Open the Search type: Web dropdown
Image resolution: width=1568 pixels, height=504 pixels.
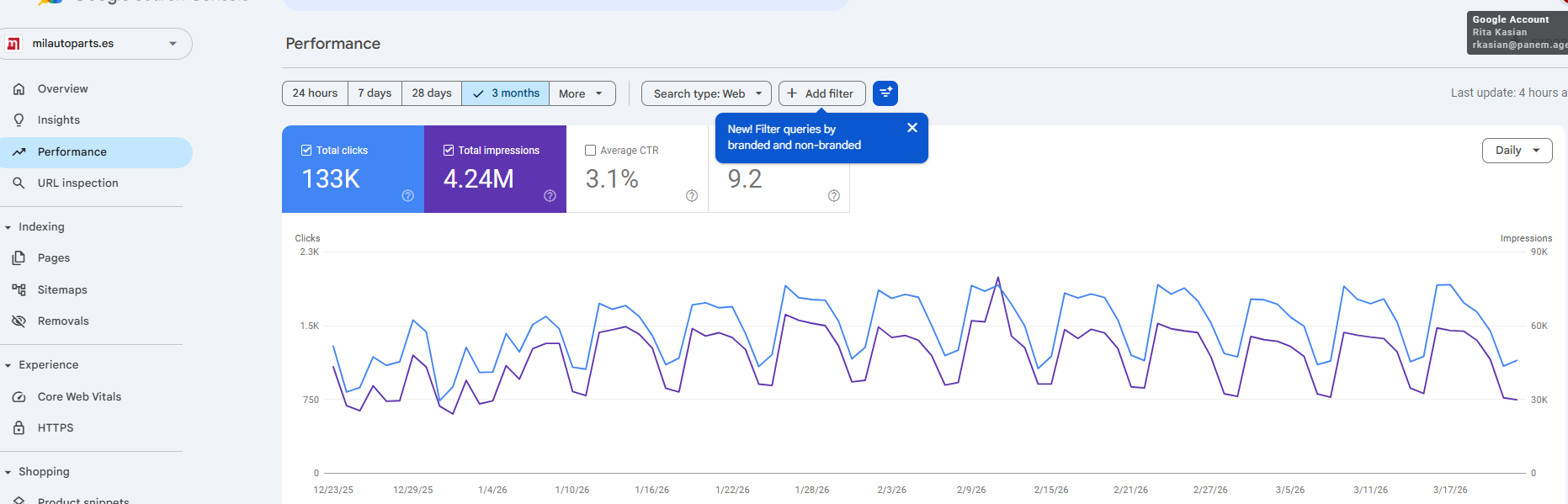coord(706,93)
